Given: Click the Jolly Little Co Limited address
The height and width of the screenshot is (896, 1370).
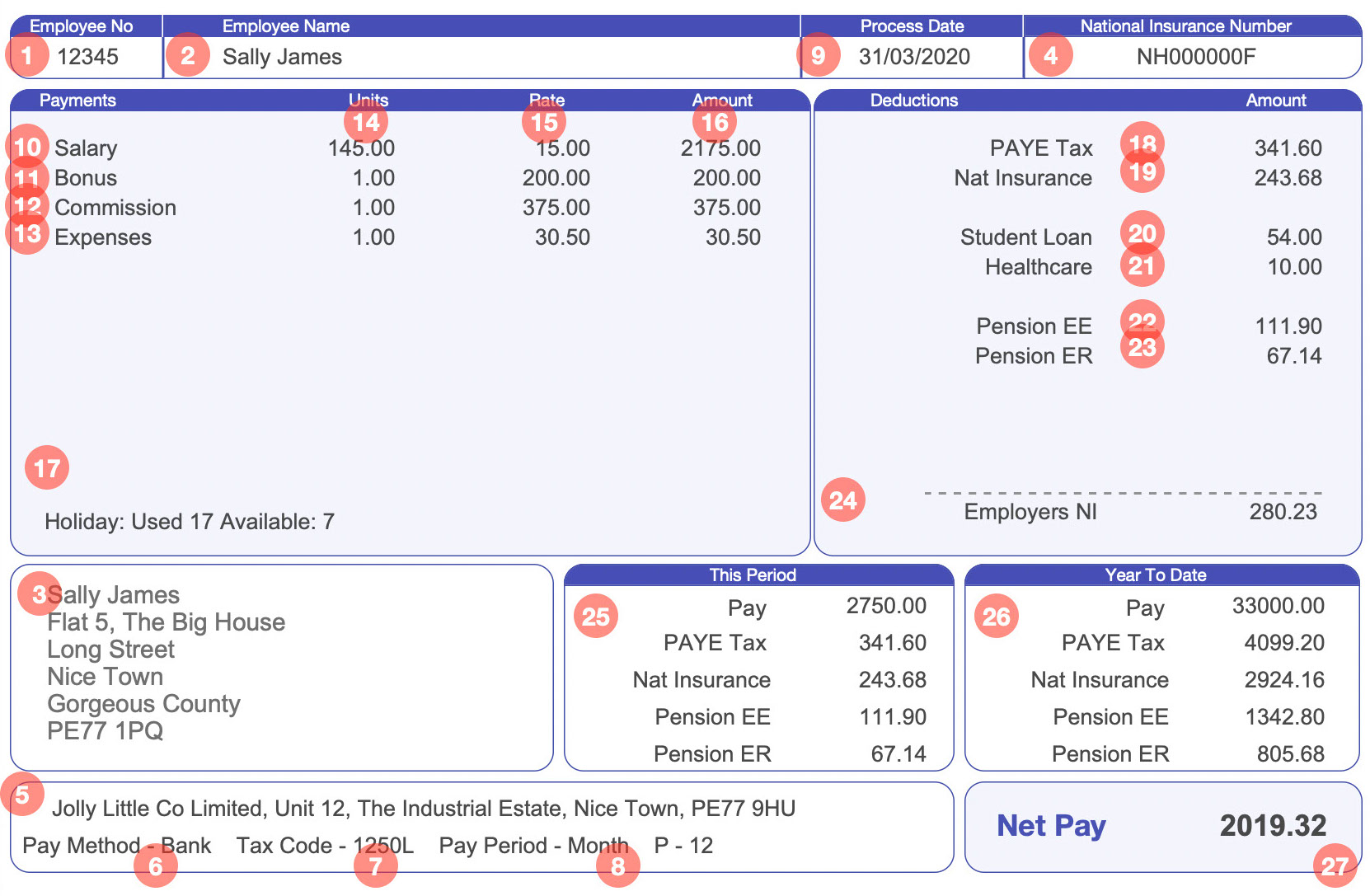Looking at the screenshot, I should coord(423,809).
